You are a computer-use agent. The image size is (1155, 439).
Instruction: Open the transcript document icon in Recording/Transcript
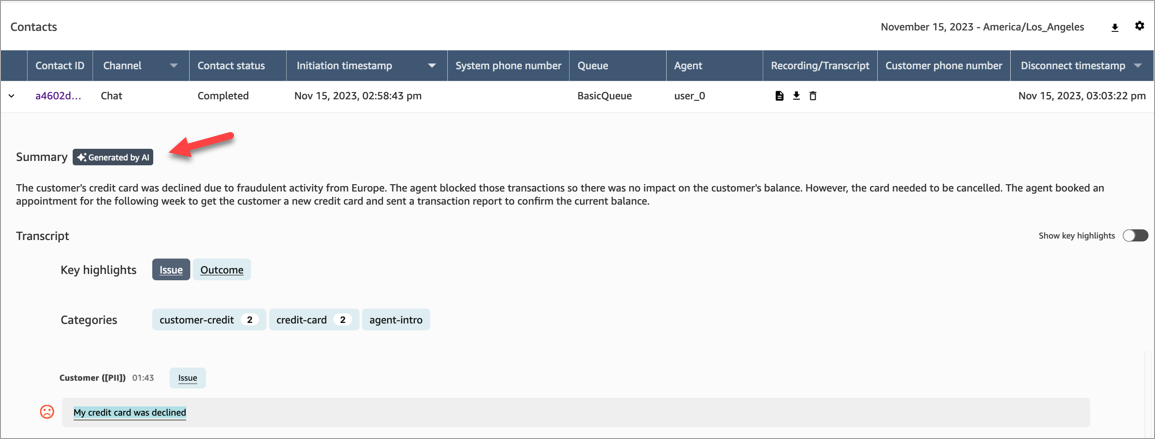(779, 96)
